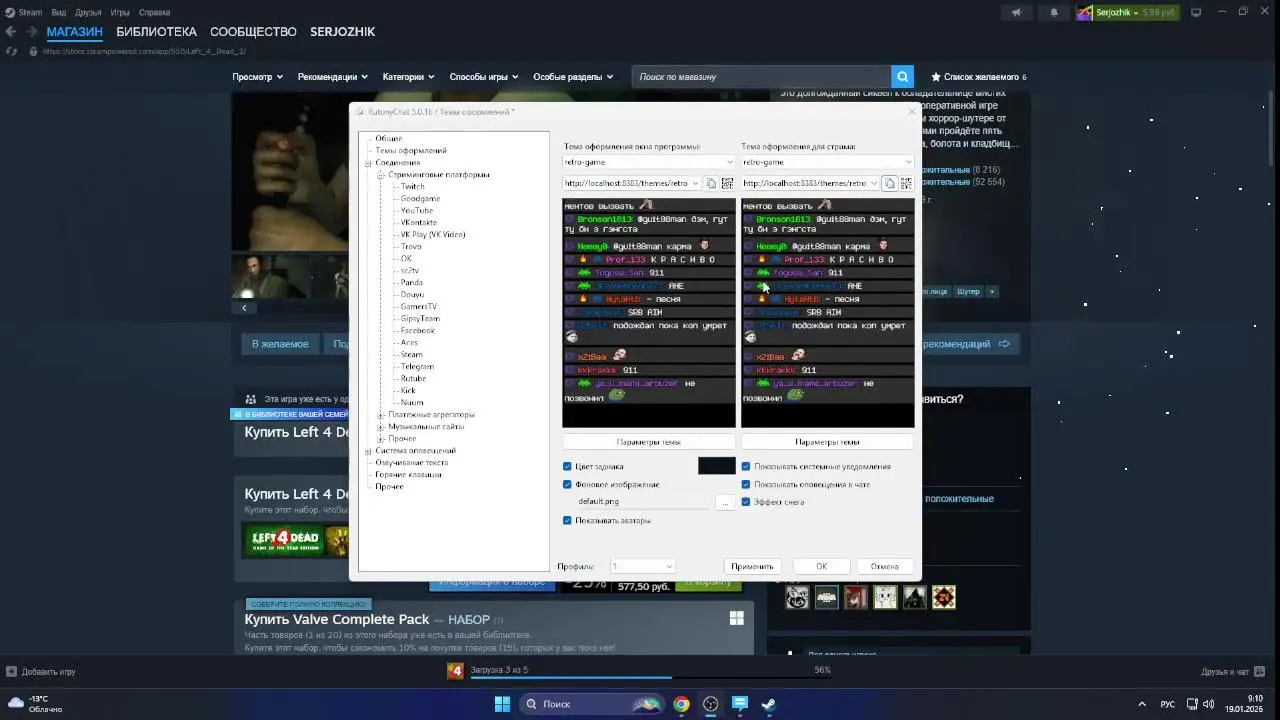Click the Steam store search field
The image size is (1280, 720).
(761, 77)
